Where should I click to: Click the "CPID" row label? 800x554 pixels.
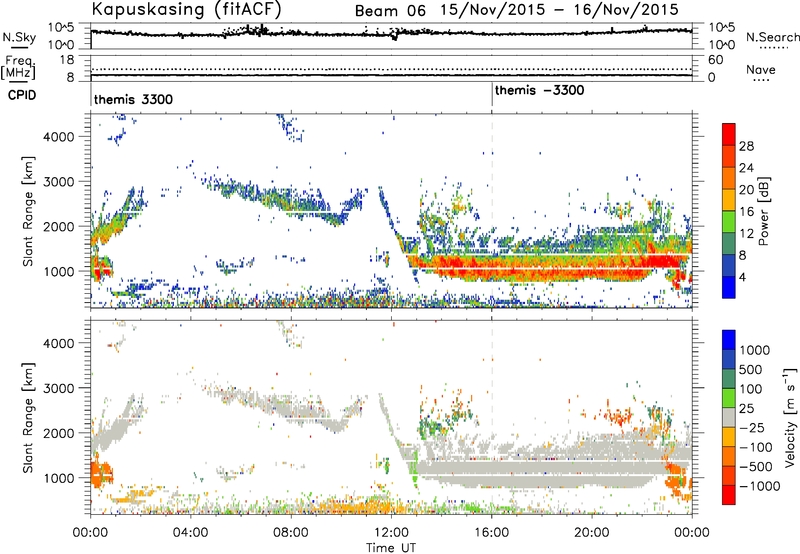22,95
